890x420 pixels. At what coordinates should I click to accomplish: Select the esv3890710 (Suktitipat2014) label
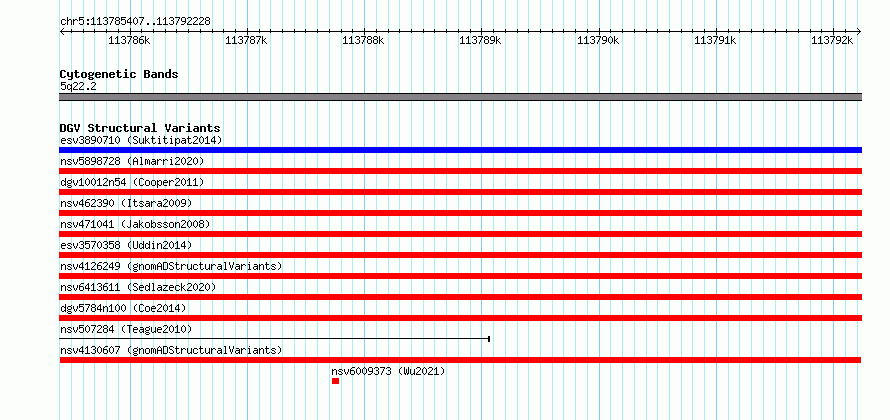tap(141, 140)
